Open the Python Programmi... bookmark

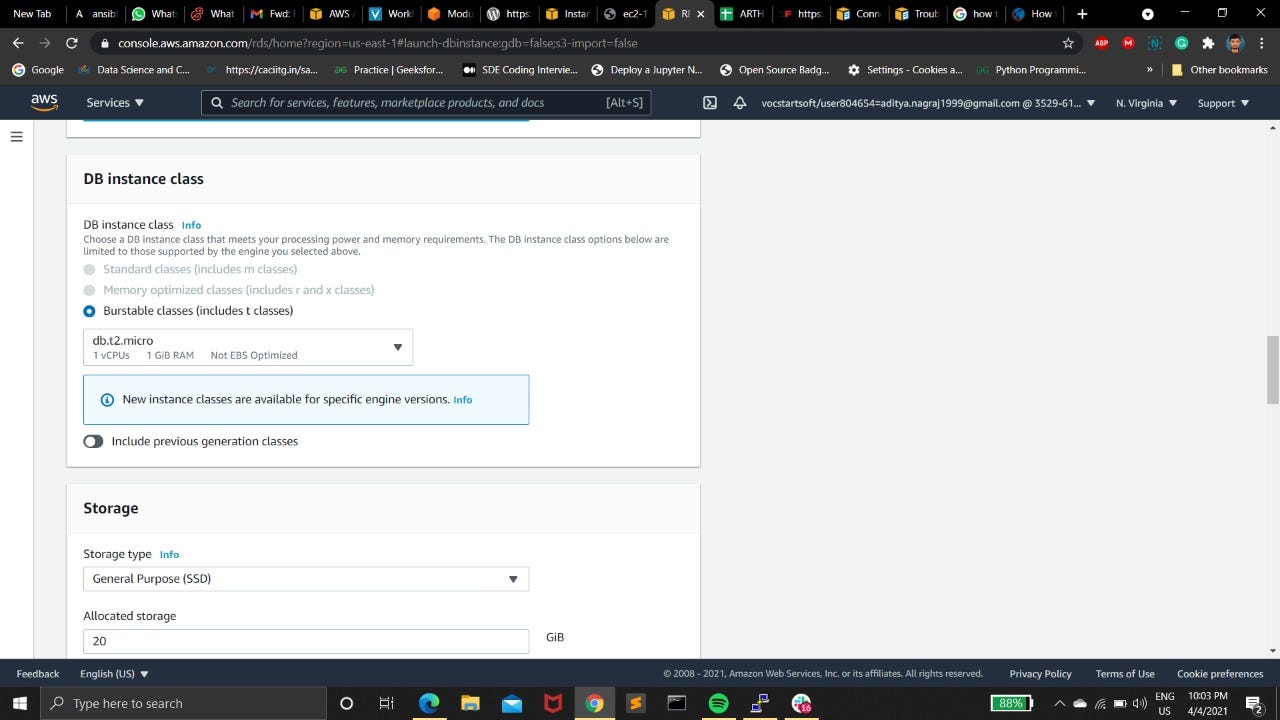(1032, 70)
